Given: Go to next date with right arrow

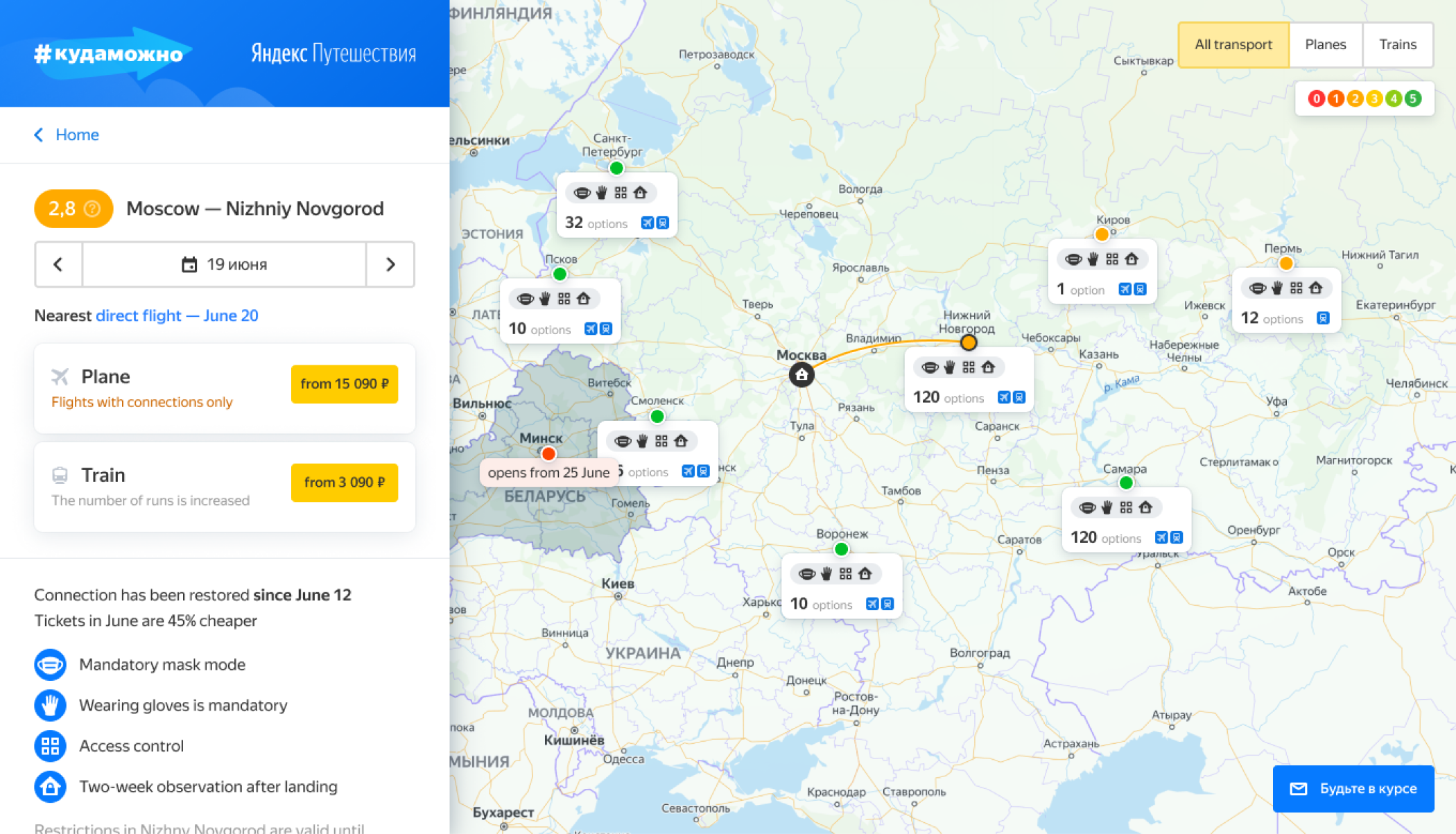Looking at the screenshot, I should (390, 264).
